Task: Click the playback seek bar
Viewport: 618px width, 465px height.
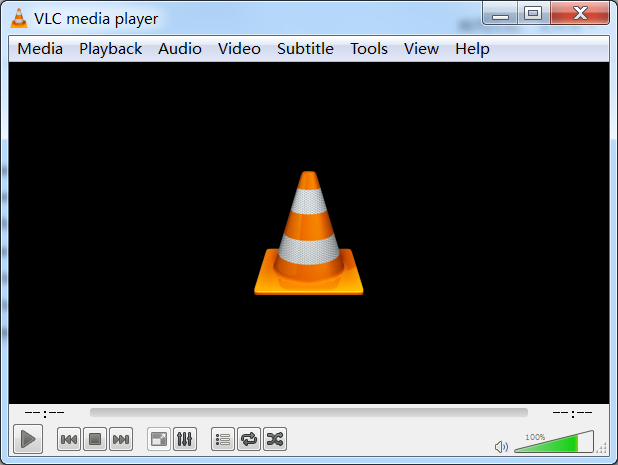Action: [x=308, y=412]
